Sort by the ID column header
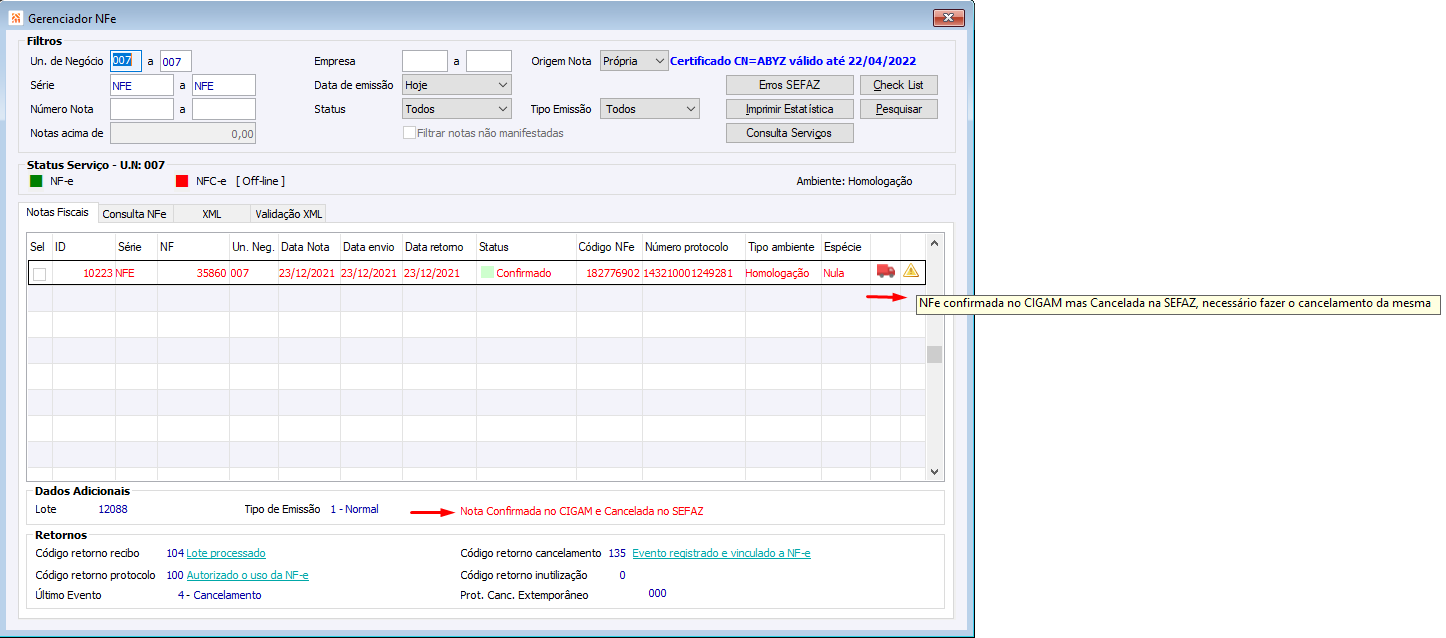 (83, 247)
